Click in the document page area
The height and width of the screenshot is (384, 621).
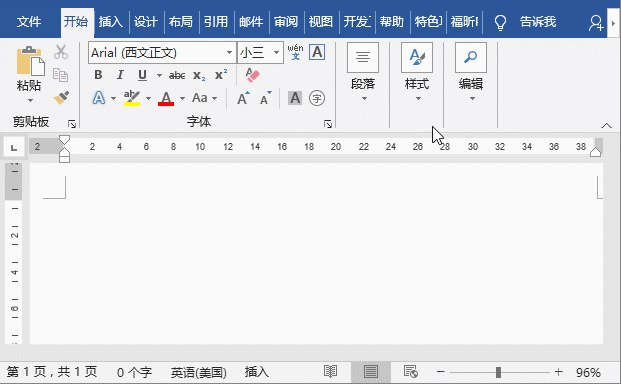pos(316,253)
